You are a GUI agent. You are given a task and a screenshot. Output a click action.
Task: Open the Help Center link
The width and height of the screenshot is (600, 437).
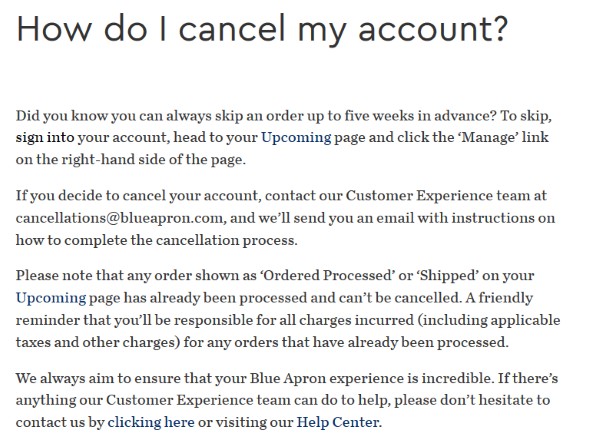pos(338,422)
